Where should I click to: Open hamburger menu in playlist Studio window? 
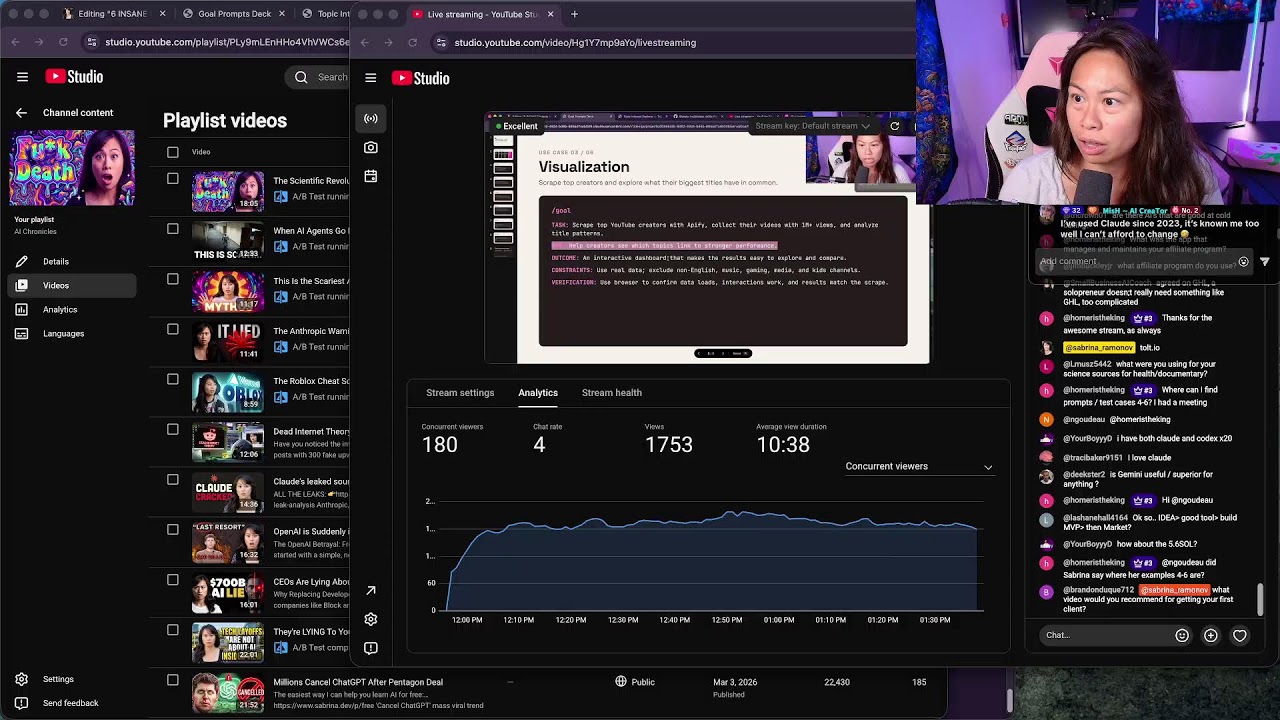click(x=22, y=76)
